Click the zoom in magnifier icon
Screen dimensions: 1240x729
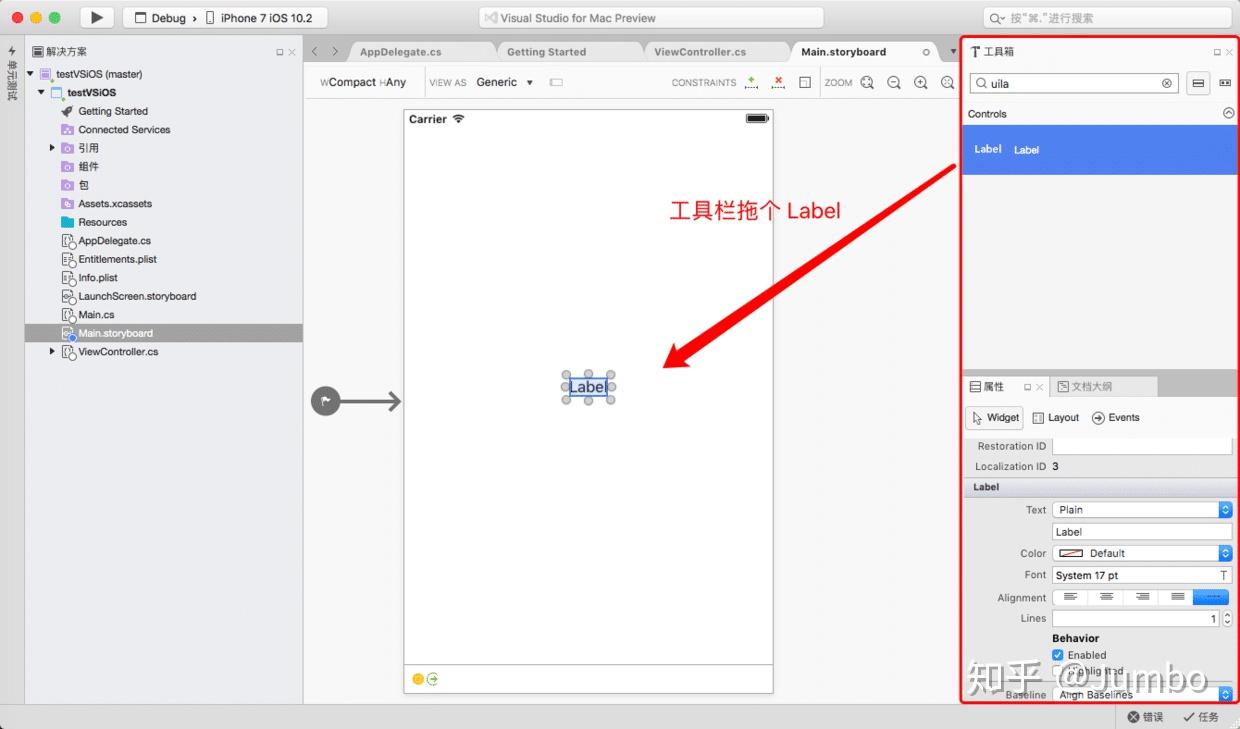[920, 82]
